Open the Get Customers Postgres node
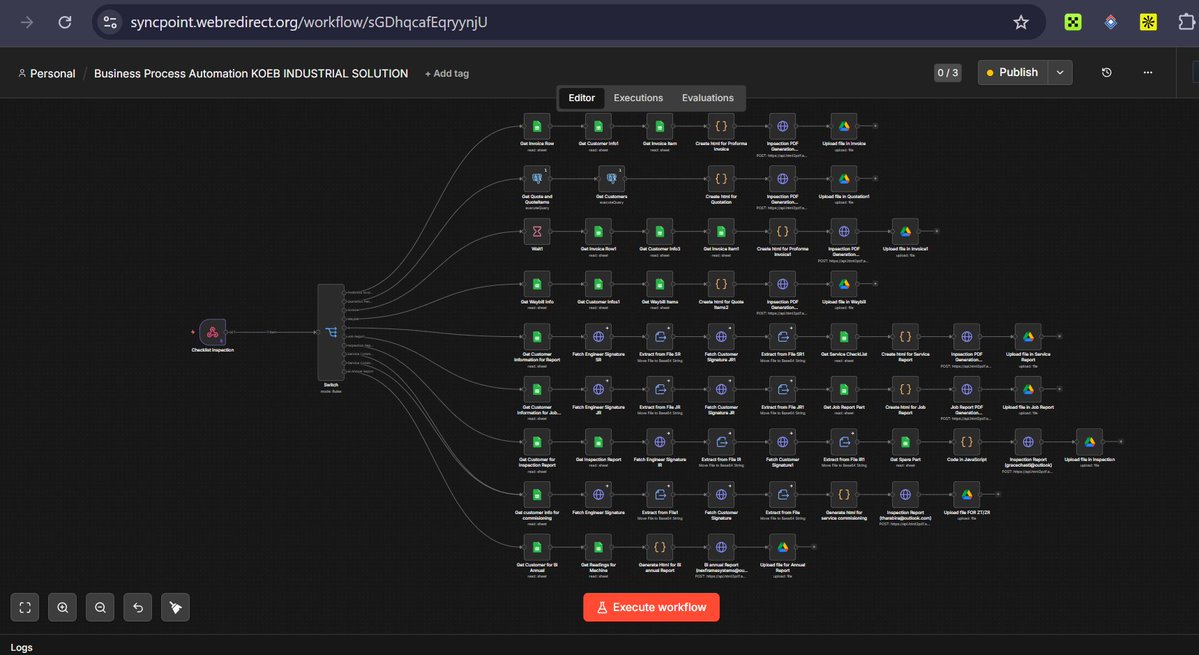Viewport: 1199px width, 655px height. [612, 179]
